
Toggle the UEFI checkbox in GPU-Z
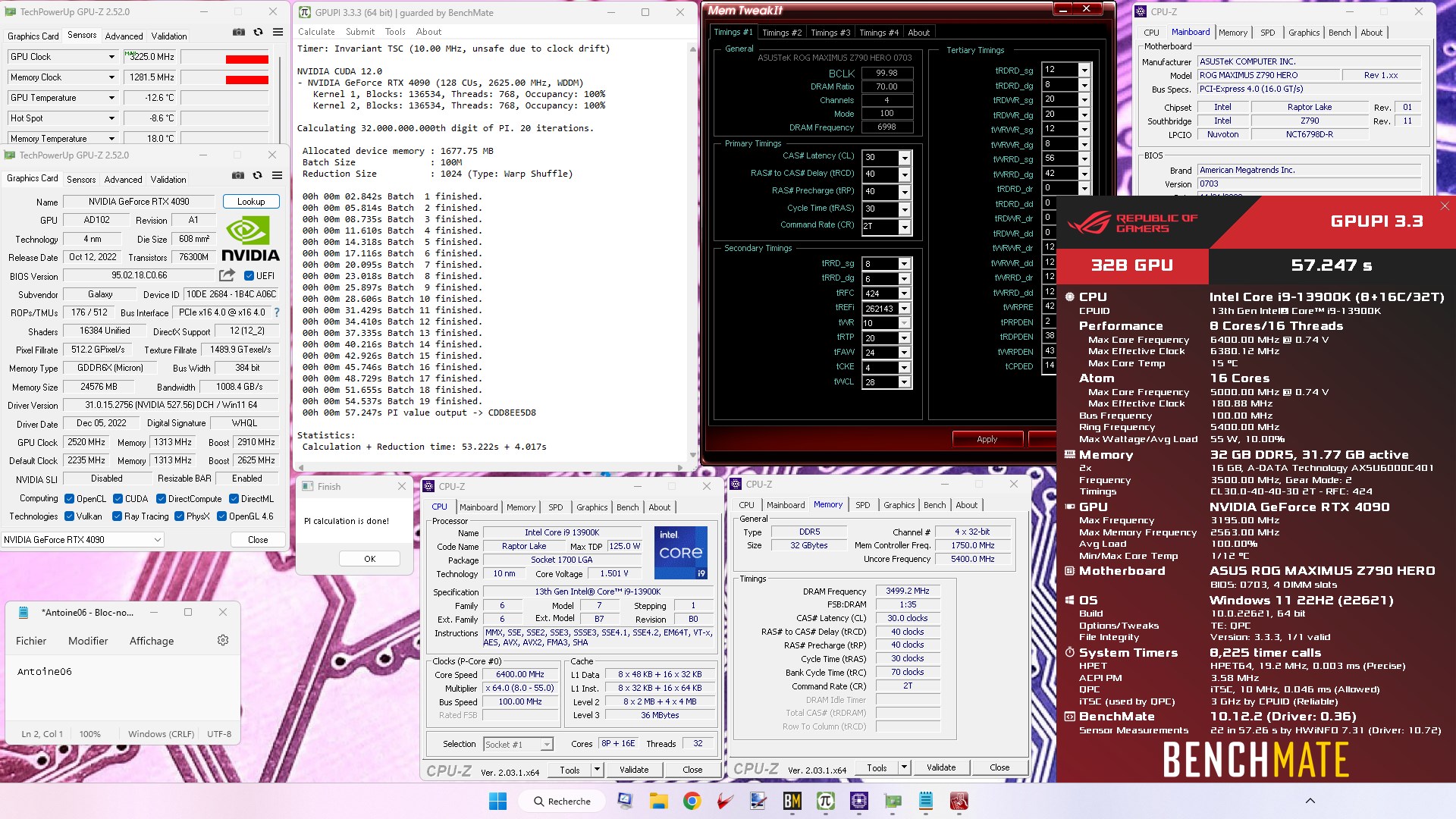click(x=249, y=276)
